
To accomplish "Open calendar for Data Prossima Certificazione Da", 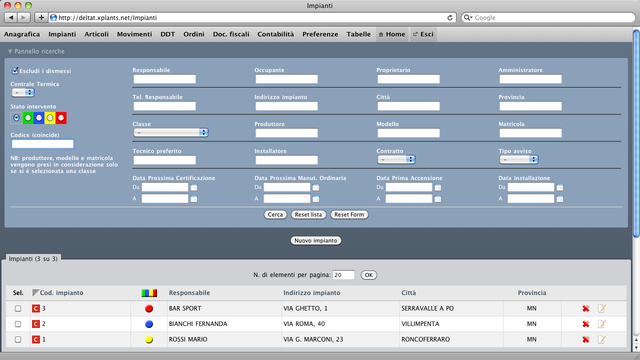I will [x=194, y=187].
